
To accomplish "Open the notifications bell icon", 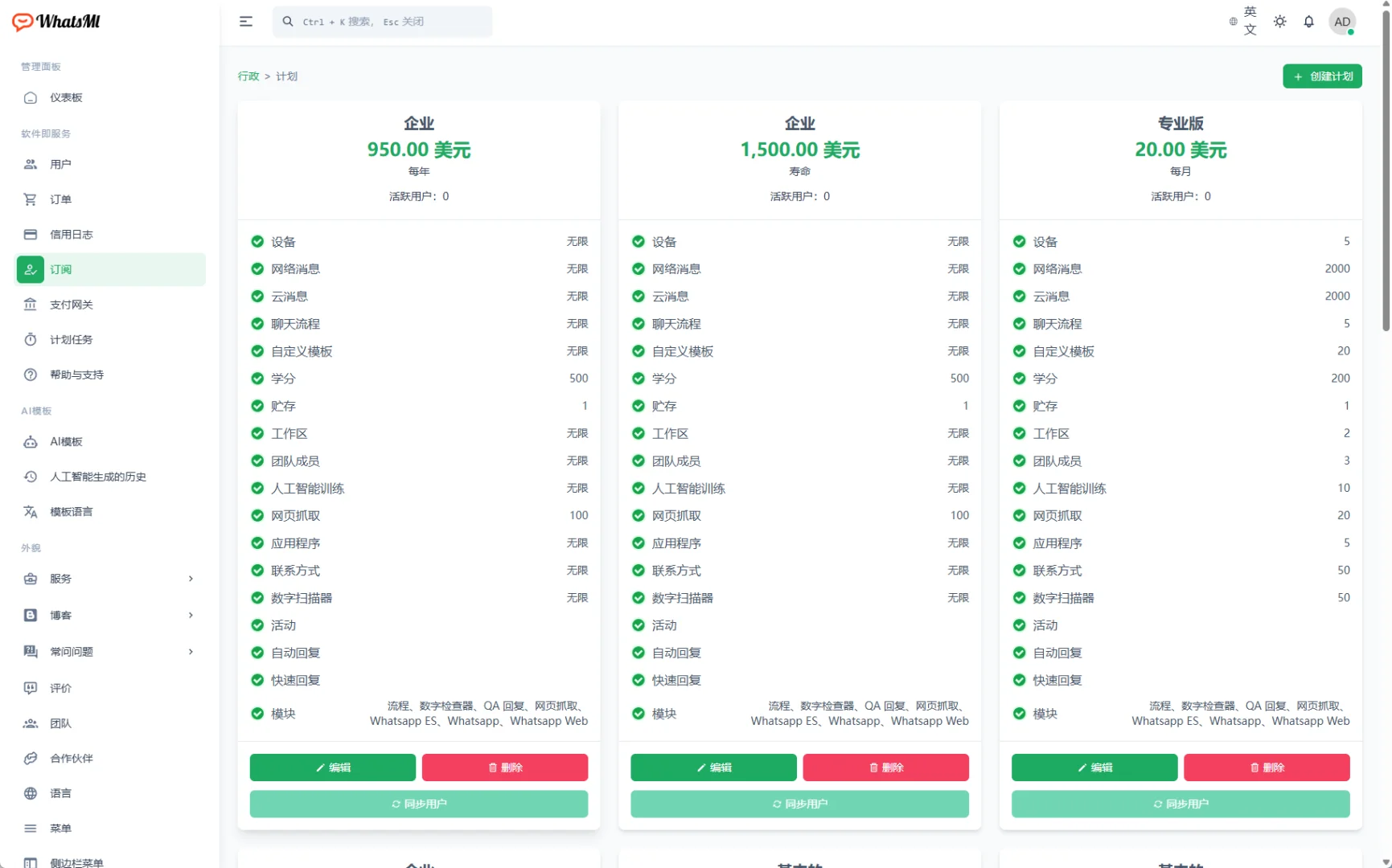I will (1308, 22).
